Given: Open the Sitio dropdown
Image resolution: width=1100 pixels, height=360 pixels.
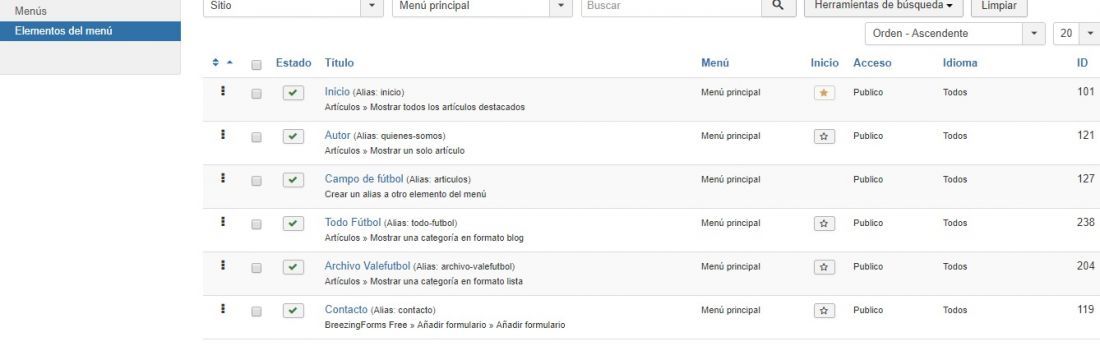Looking at the screenshot, I should [293, 6].
